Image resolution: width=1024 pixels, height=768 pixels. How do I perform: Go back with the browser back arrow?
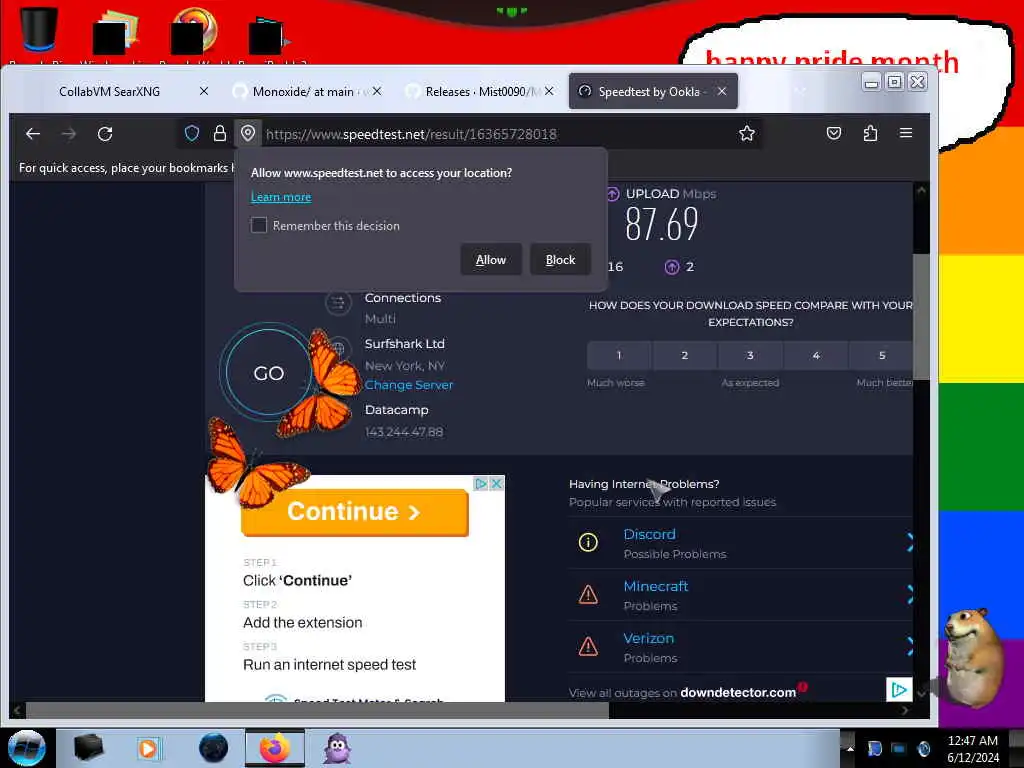tap(33, 134)
